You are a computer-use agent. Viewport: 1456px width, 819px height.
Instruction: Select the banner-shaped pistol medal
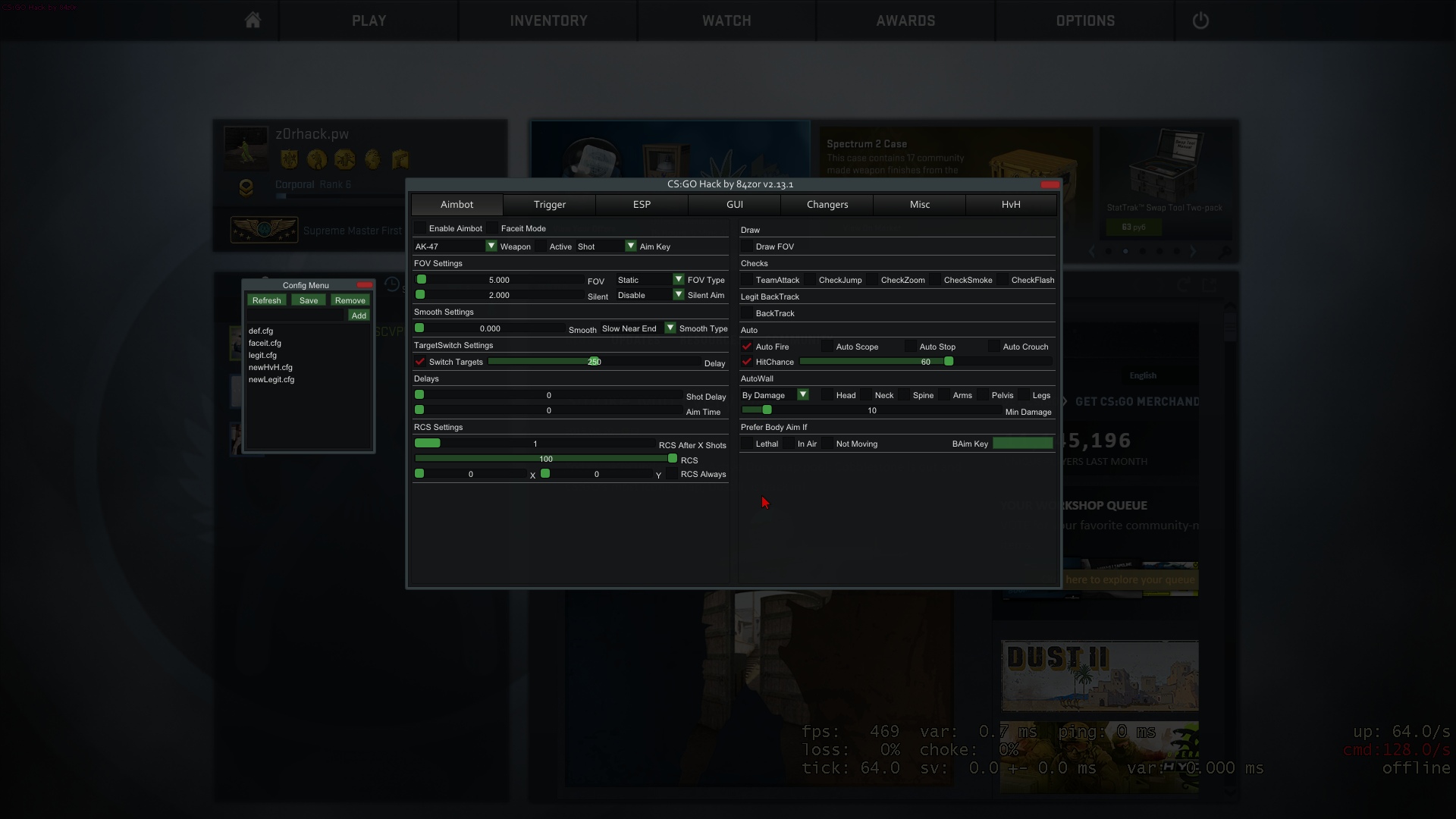click(x=400, y=159)
